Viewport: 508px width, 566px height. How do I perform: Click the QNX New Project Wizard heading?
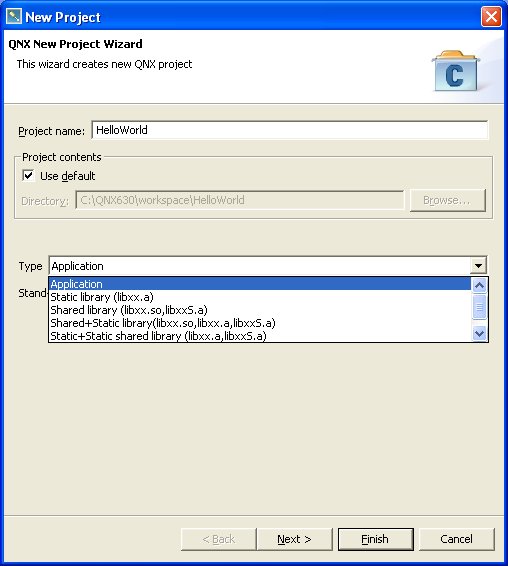coord(75,44)
